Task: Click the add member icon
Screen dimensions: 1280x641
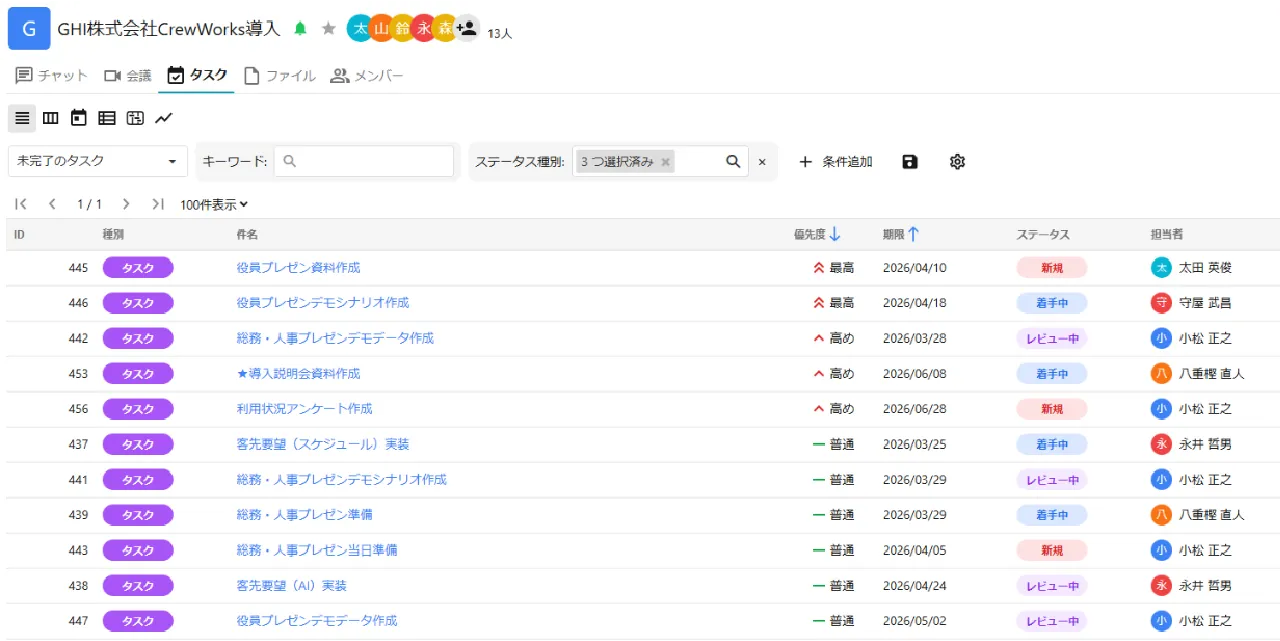Action: tap(467, 29)
